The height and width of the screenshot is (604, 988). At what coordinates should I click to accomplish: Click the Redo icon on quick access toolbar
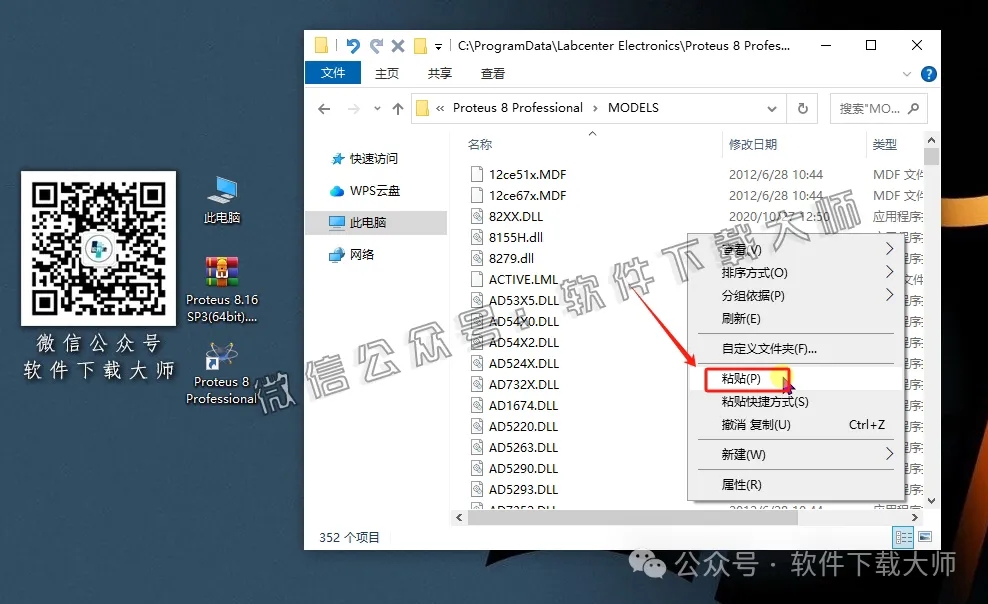coord(377,45)
